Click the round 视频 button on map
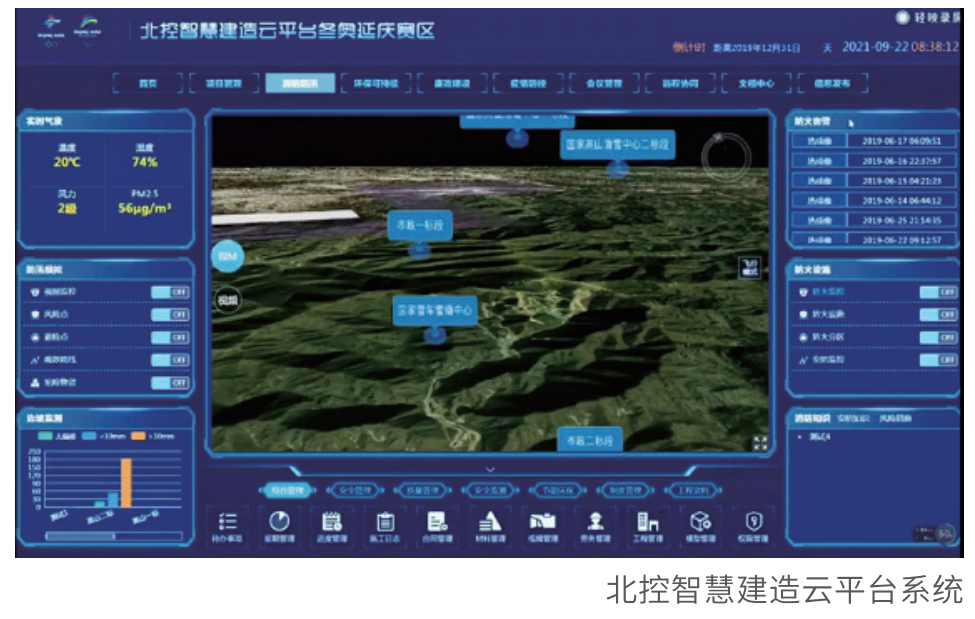The width and height of the screenshot is (975, 619). (228, 300)
